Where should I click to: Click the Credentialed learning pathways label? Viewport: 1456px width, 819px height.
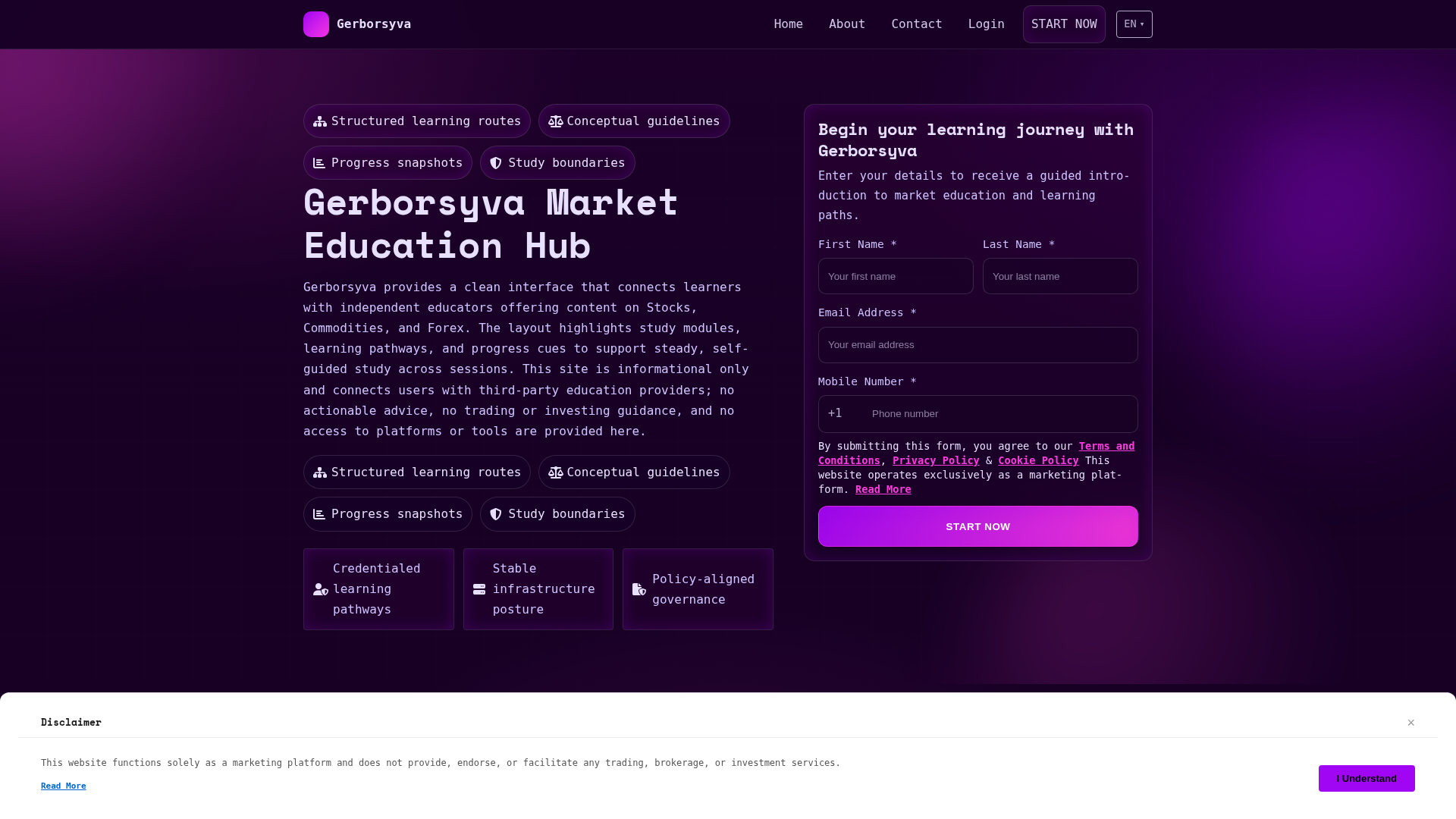click(x=377, y=589)
